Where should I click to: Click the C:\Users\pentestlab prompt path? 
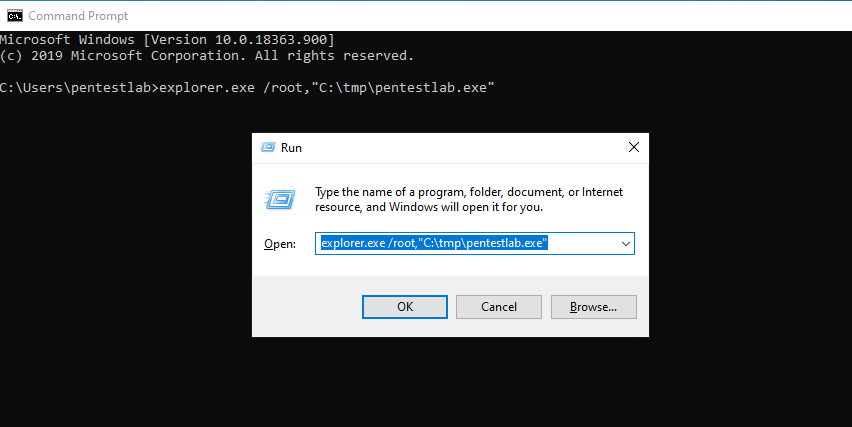pyautogui.click(x=78, y=88)
